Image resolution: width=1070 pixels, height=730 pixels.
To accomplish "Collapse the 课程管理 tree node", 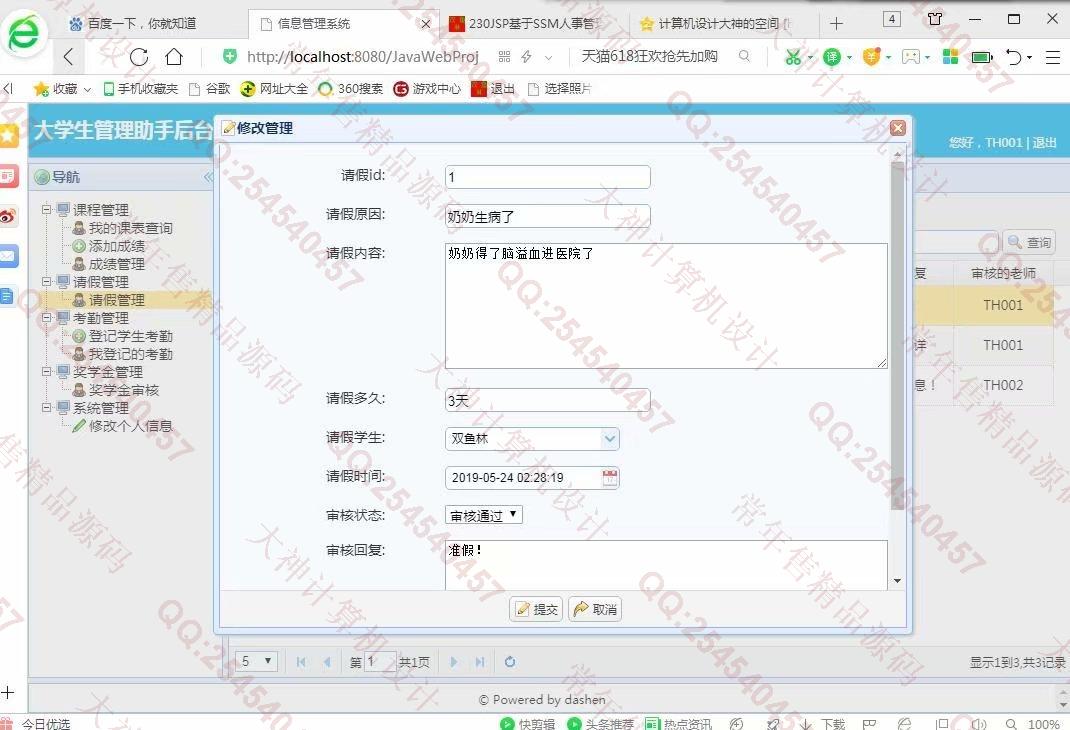I will point(46,209).
